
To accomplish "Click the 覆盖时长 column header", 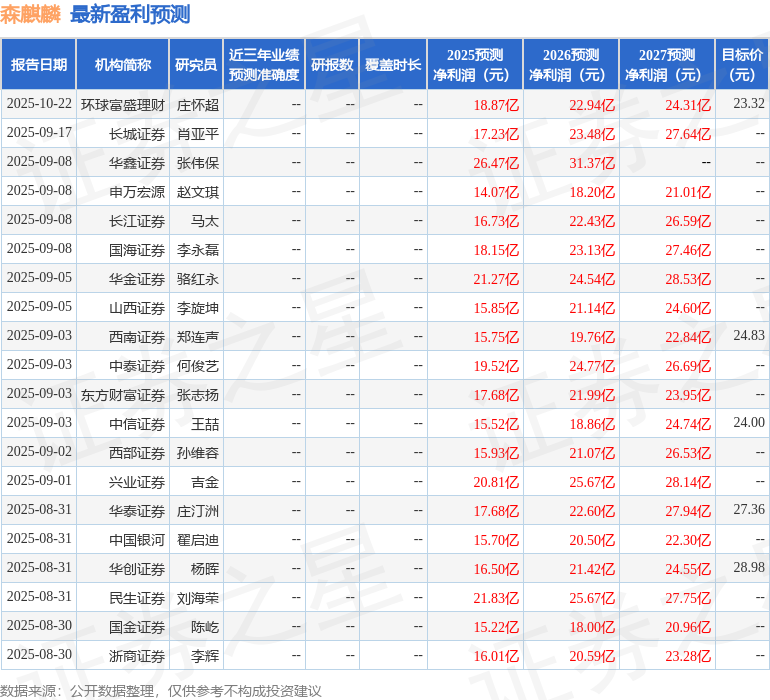I will [393, 65].
